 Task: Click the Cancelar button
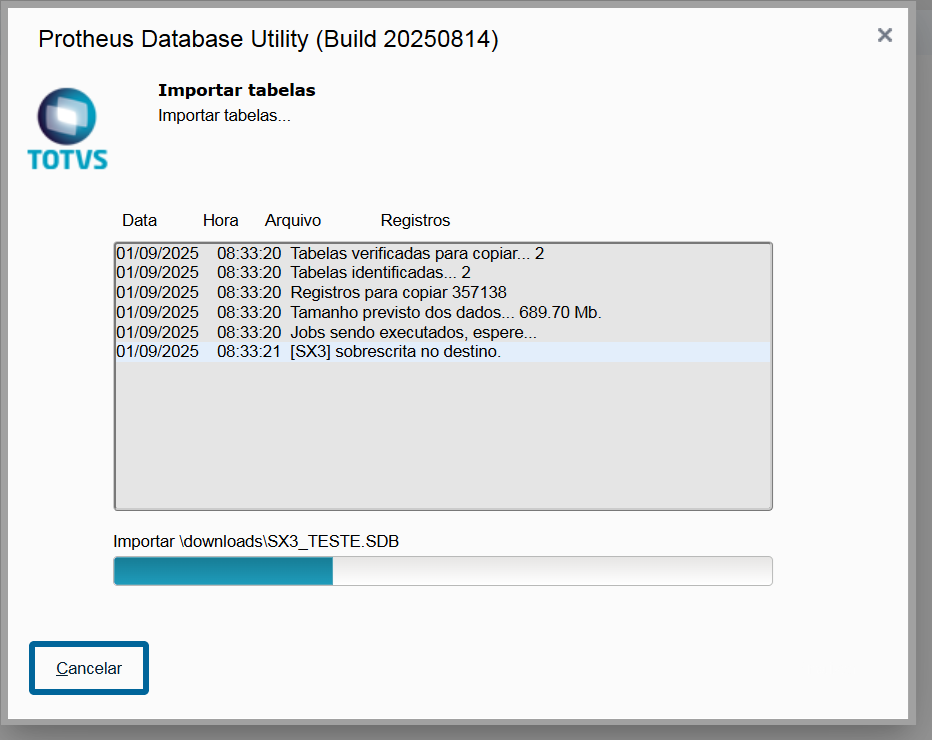click(x=89, y=668)
